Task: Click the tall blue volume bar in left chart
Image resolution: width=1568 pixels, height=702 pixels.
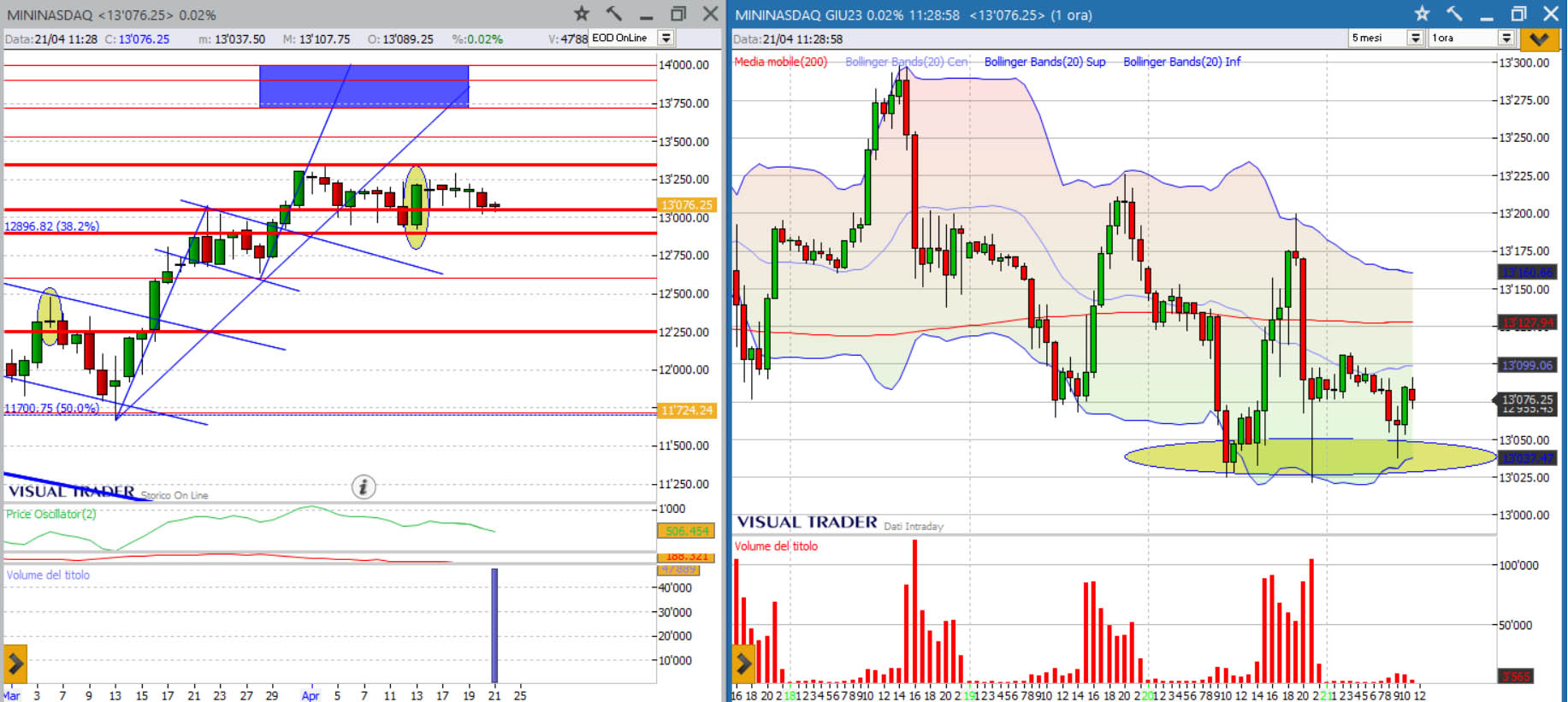Action: coord(494,624)
